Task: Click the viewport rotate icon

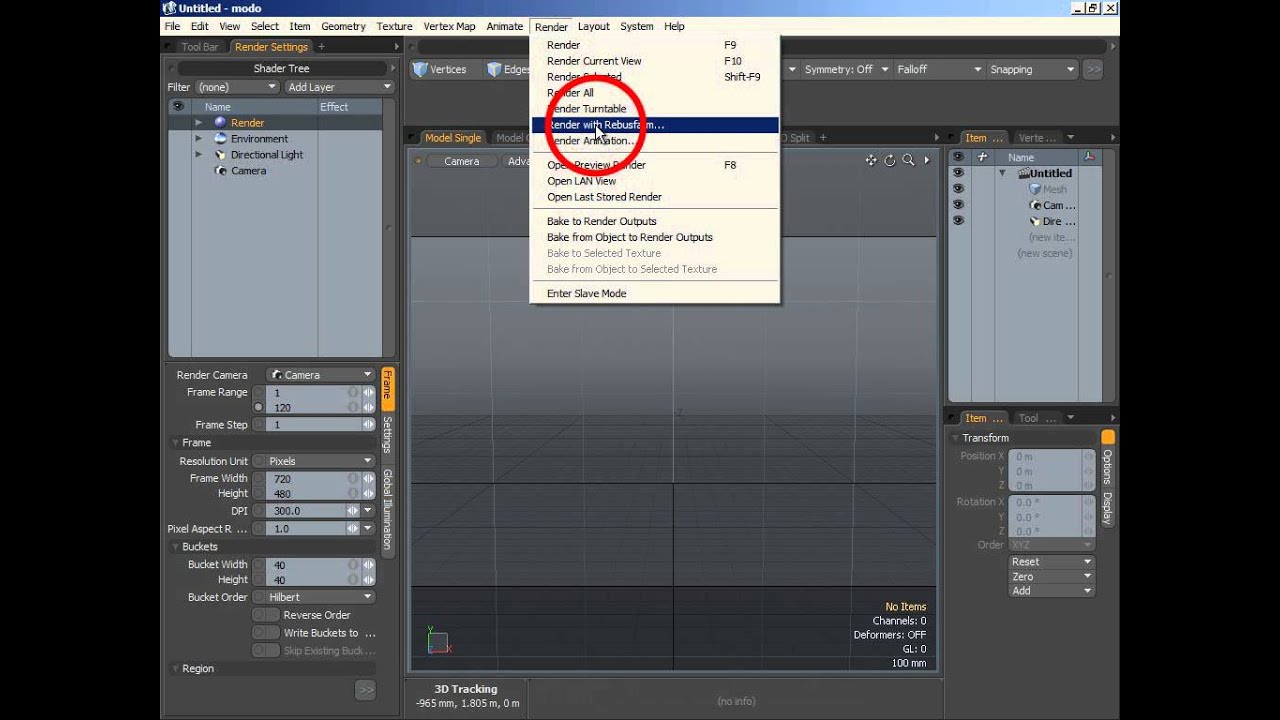Action: [x=890, y=160]
